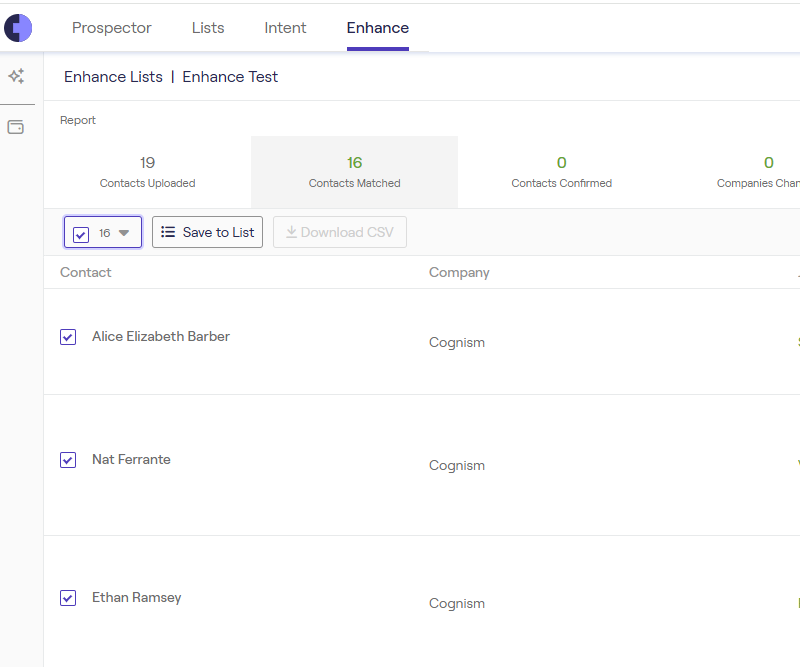Select the Enhance tab

378,28
